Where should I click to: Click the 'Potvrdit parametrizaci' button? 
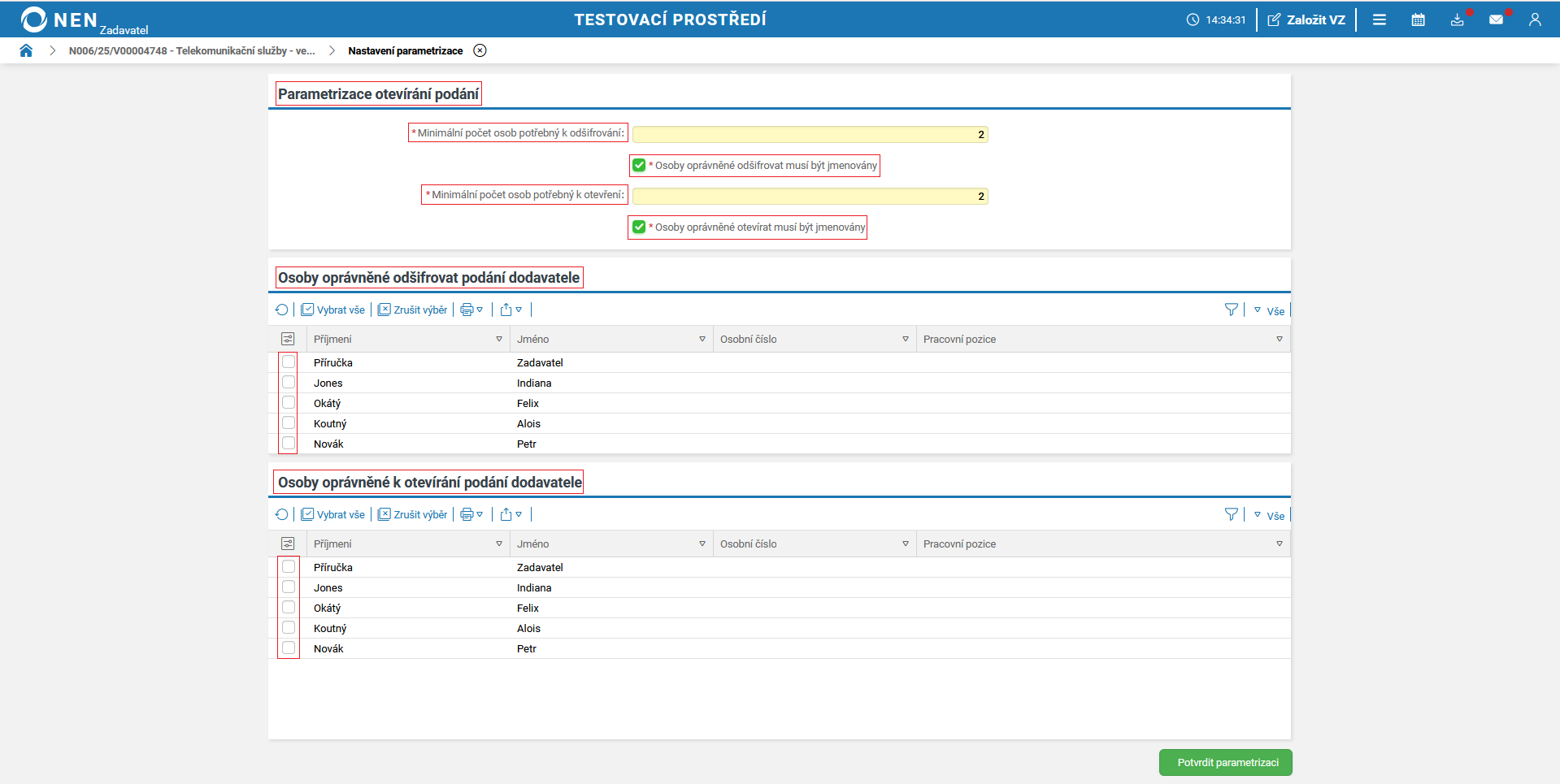pos(1225,762)
